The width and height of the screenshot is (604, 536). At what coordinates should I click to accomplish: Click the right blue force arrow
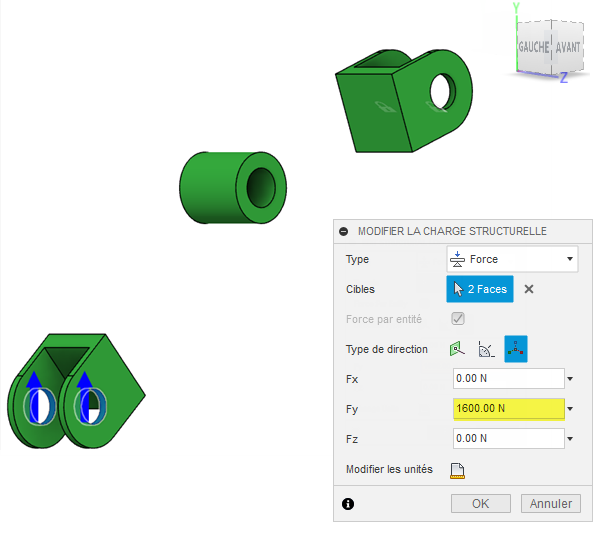[85, 395]
